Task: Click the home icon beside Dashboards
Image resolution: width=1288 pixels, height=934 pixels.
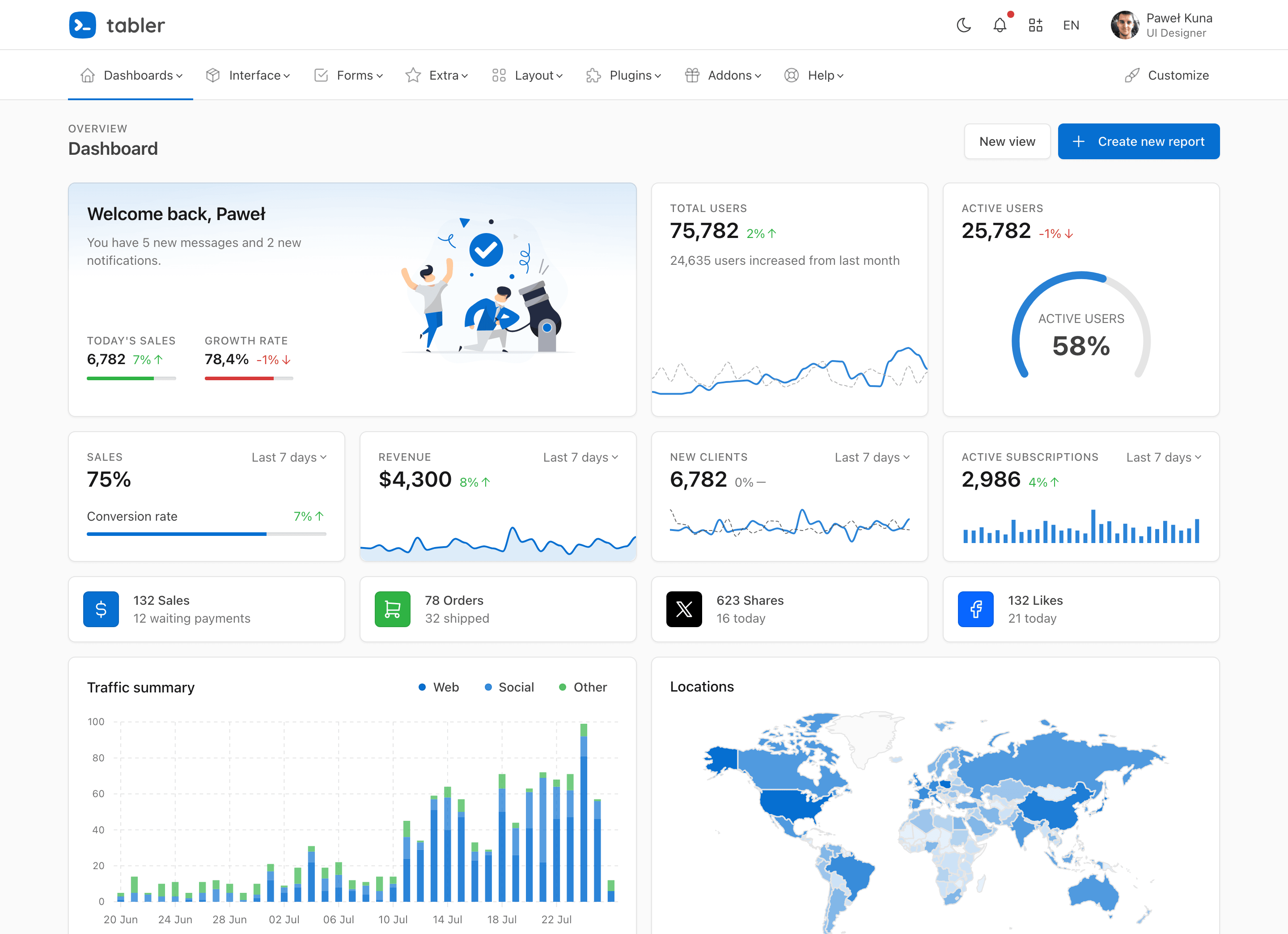Action: (x=88, y=75)
